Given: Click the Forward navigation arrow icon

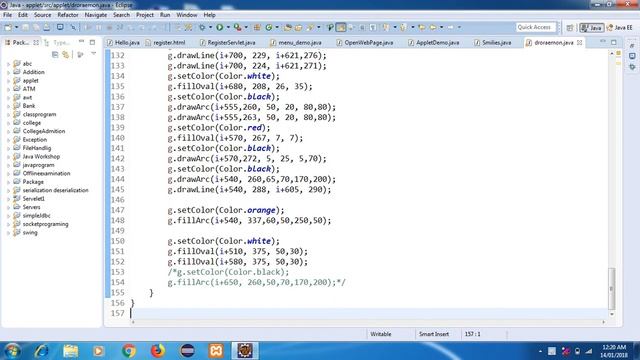Looking at the screenshot, I should click(451, 27).
